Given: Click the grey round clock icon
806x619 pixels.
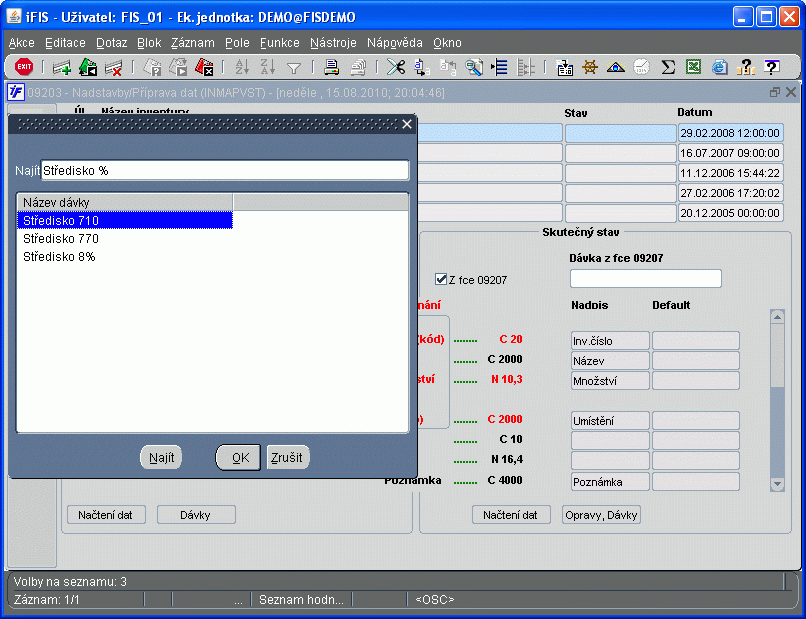Looking at the screenshot, I should coord(642,67).
